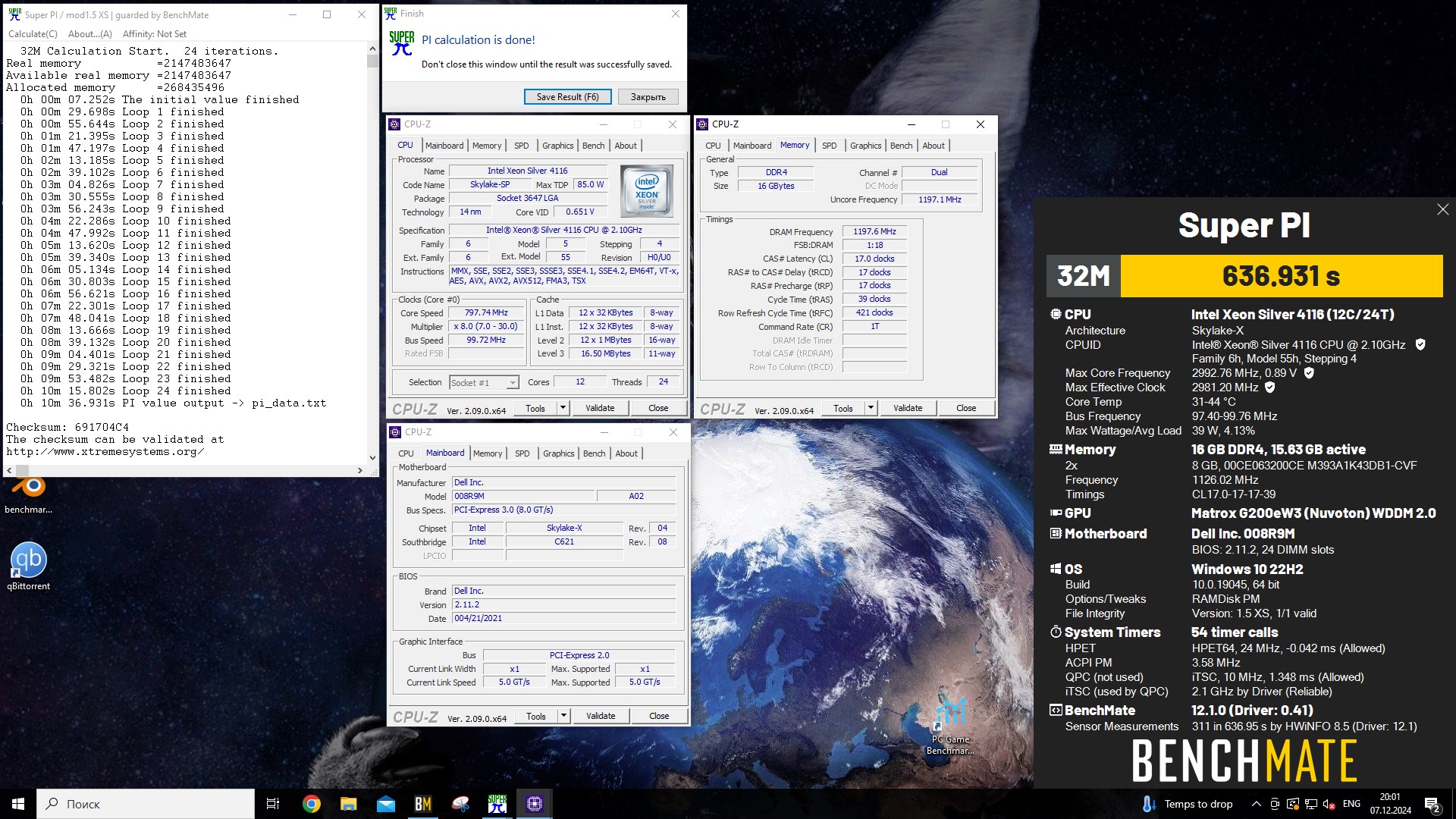The height and width of the screenshot is (819, 1456).
Task: Open Task View on taskbar
Action: tap(273, 804)
